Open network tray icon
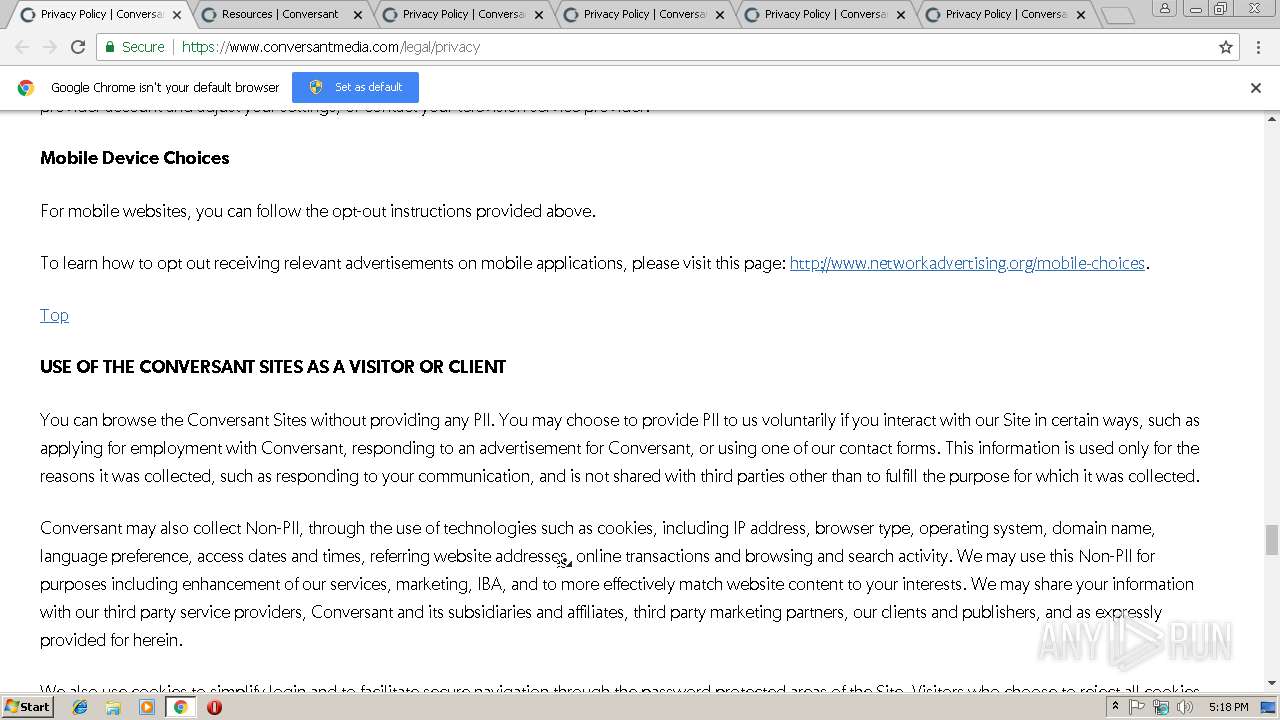This screenshot has height=720, width=1280. 1161,707
